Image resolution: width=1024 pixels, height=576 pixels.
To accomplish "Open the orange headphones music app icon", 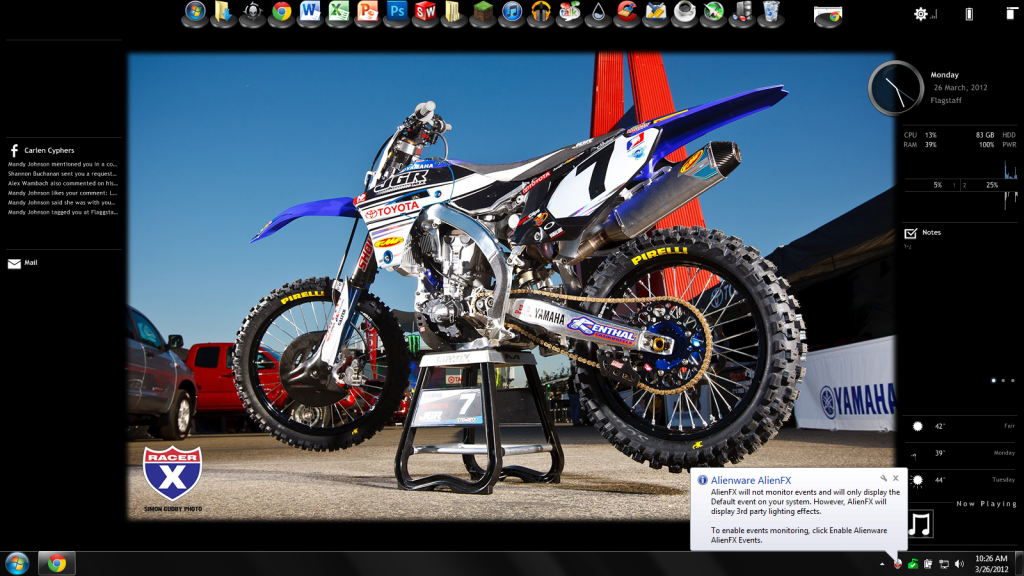I will point(540,12).
